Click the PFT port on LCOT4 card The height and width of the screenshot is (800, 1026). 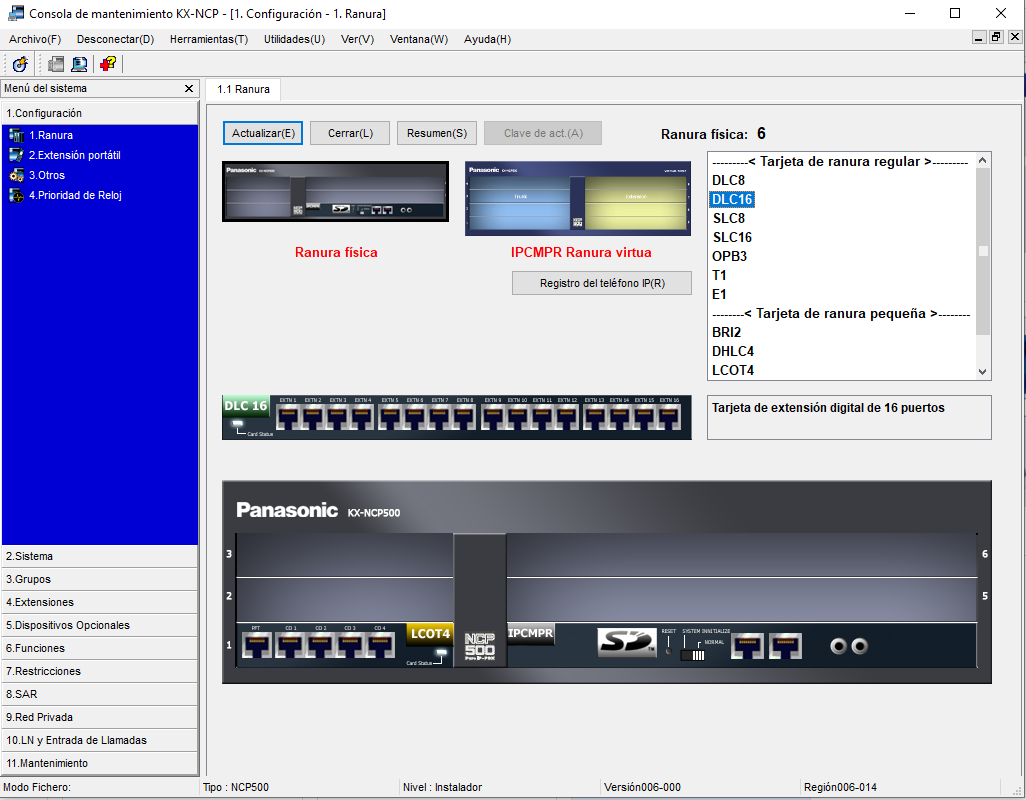pyautogui.click(x=256, y=646)
